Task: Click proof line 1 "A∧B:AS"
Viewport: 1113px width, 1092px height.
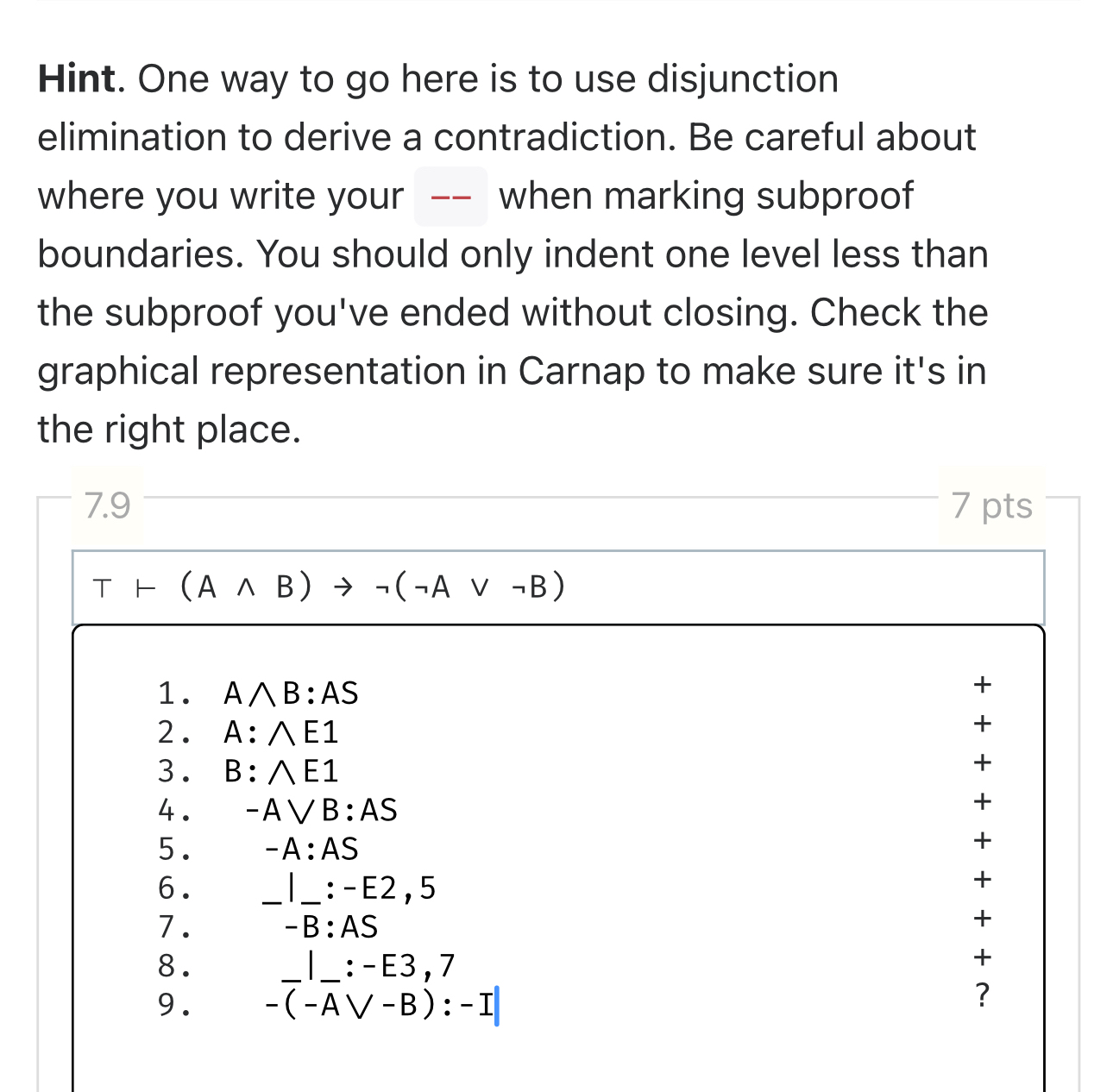Action: click(x=291, y=692)
